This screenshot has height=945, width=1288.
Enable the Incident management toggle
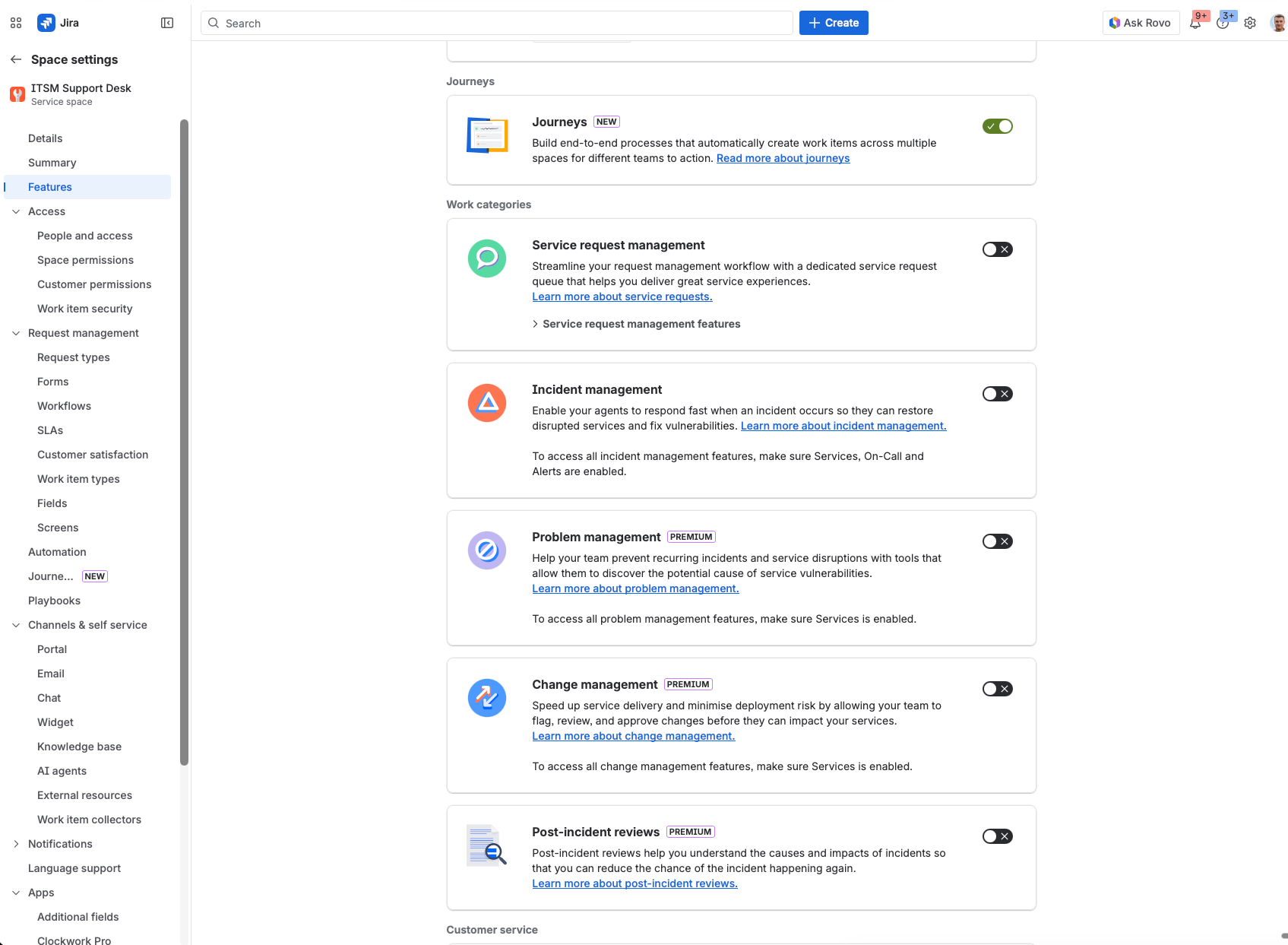(997, 394)
